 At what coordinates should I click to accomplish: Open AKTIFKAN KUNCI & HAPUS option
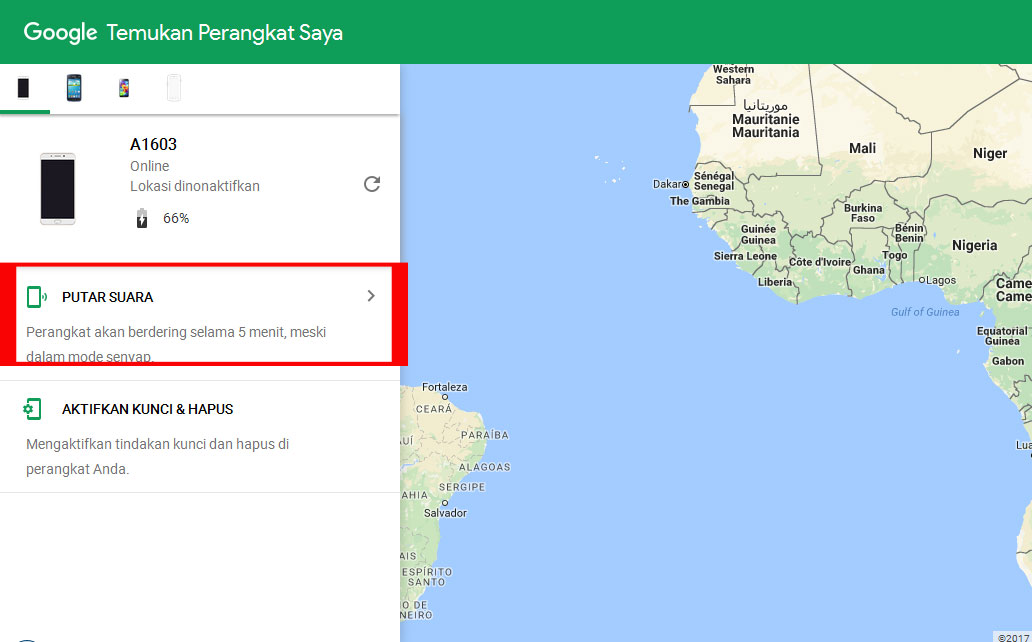(x=200, y=437)
